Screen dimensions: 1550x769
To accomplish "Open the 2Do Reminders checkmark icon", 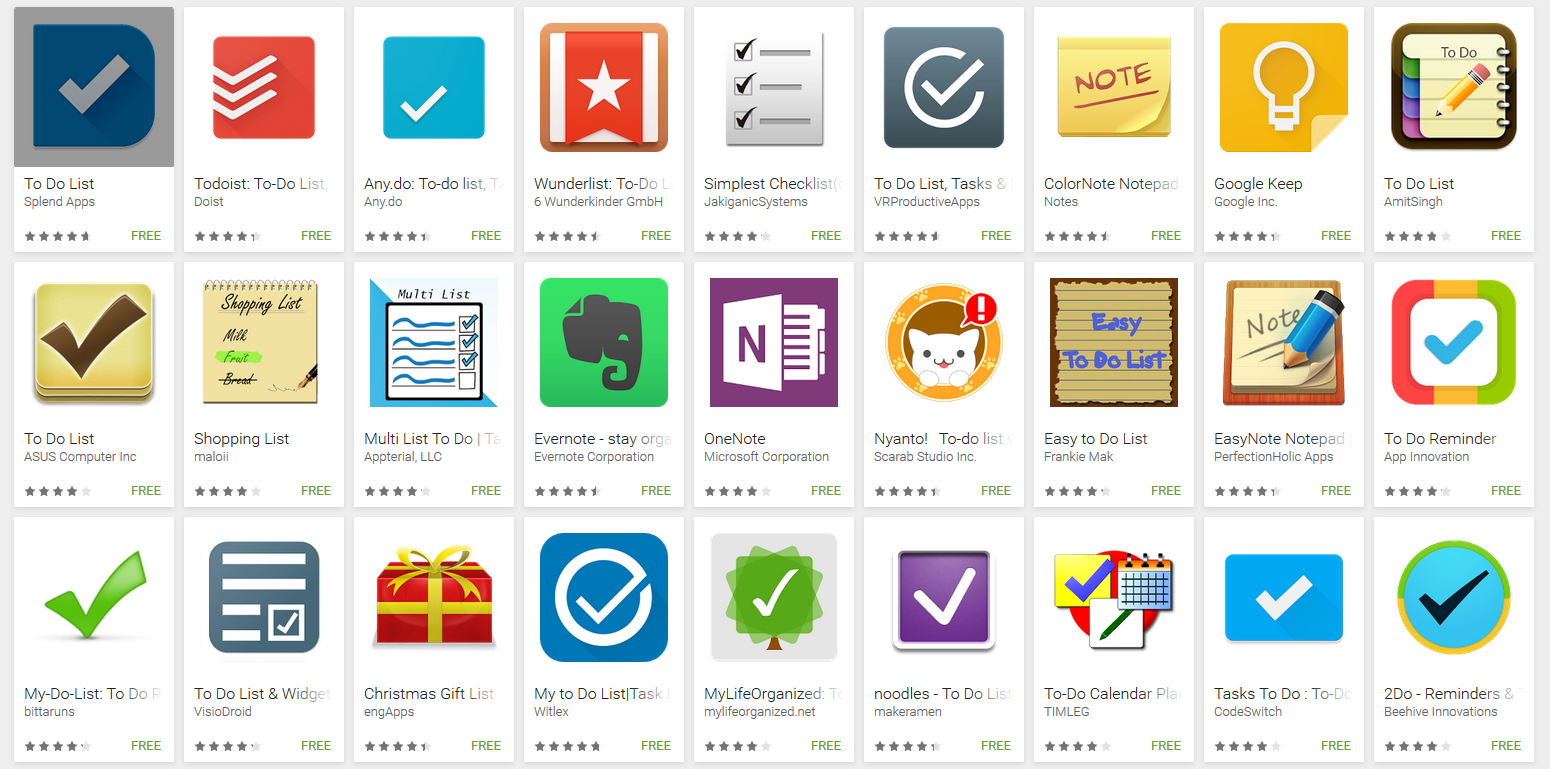I will click(1454, 597).
